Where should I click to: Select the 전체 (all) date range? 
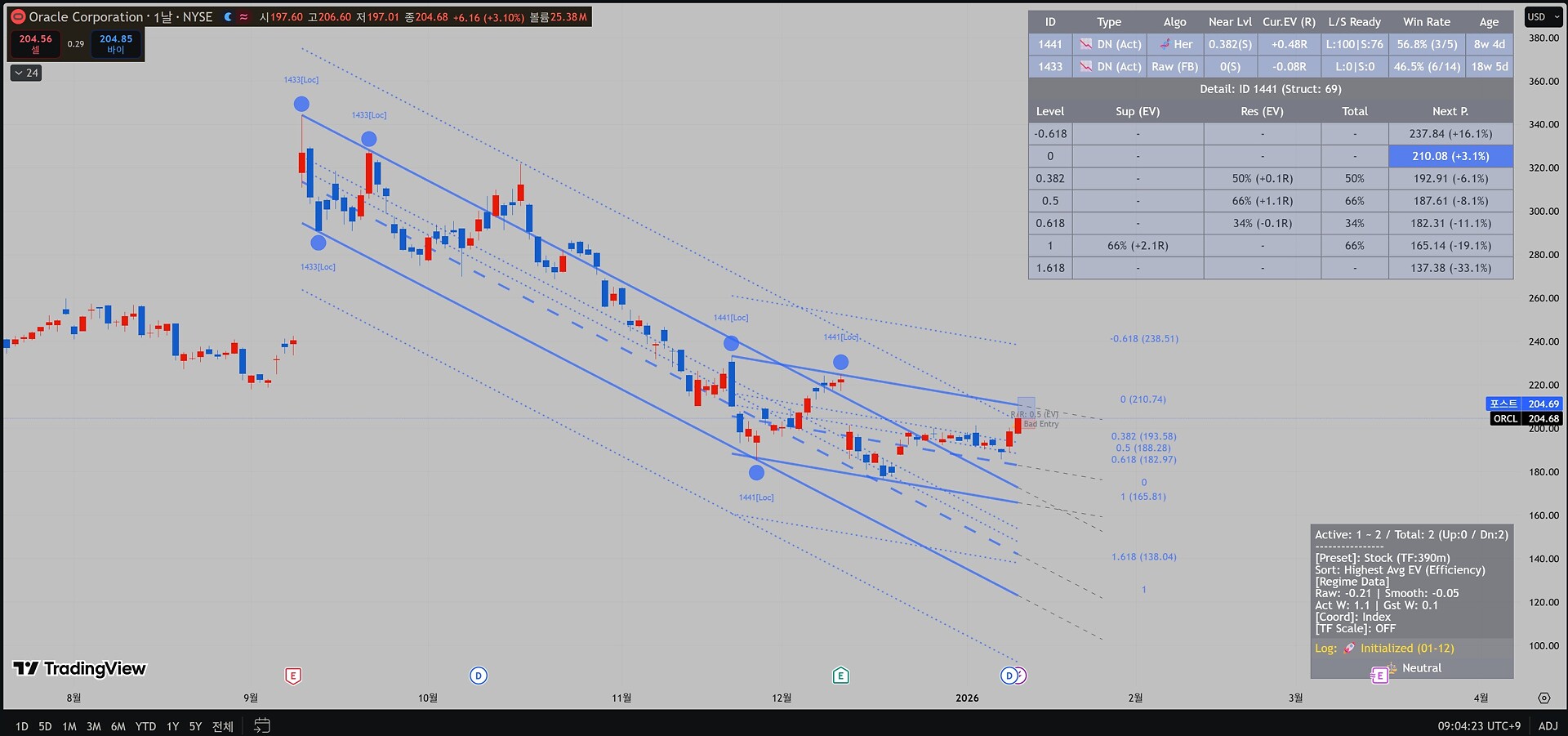(x=222, y=726)
